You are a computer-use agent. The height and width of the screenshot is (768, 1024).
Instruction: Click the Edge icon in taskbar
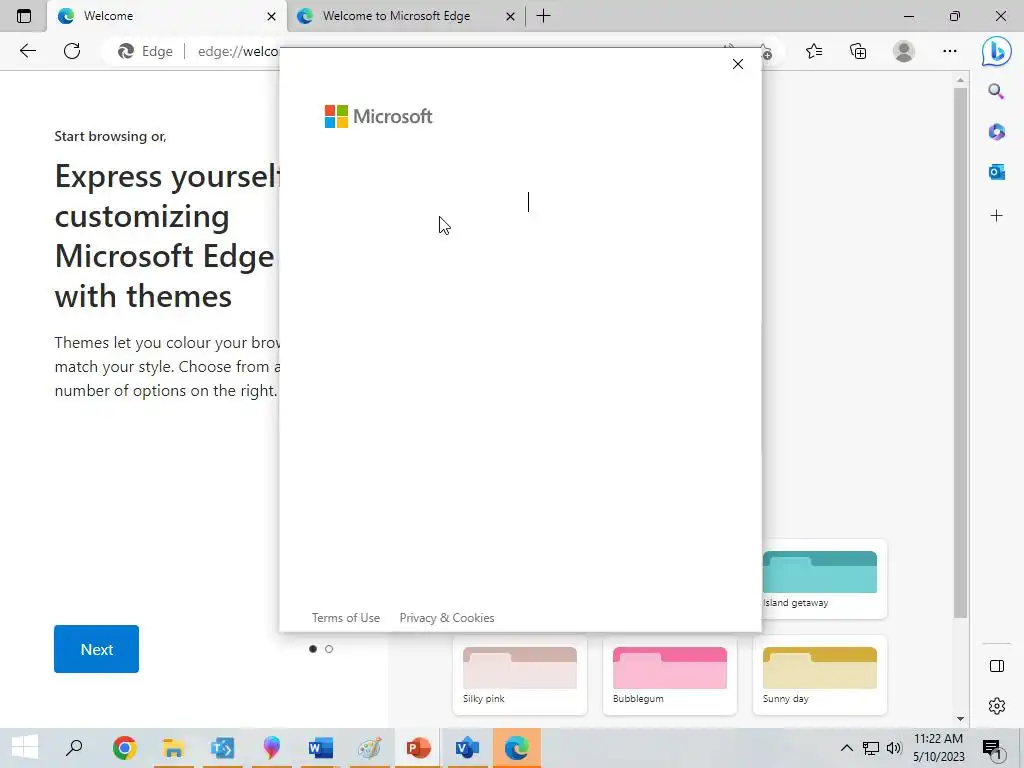pos(516,748)
